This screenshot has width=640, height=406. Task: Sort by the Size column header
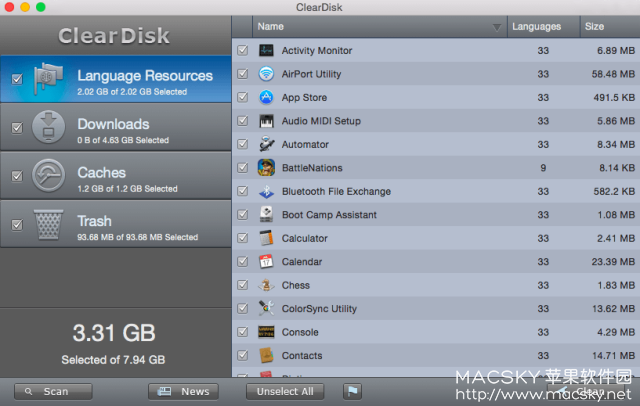point(610,27)
